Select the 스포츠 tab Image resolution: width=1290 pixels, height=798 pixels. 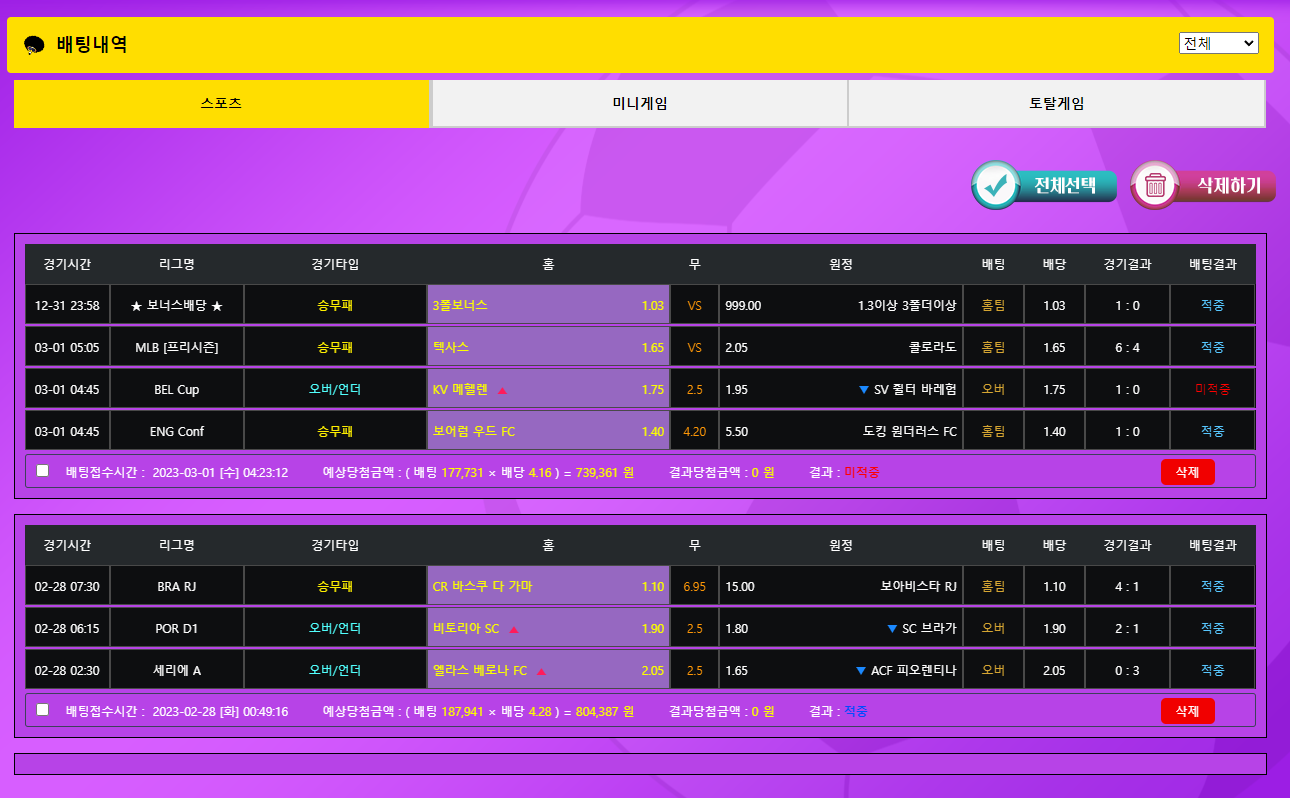[221, 104]
